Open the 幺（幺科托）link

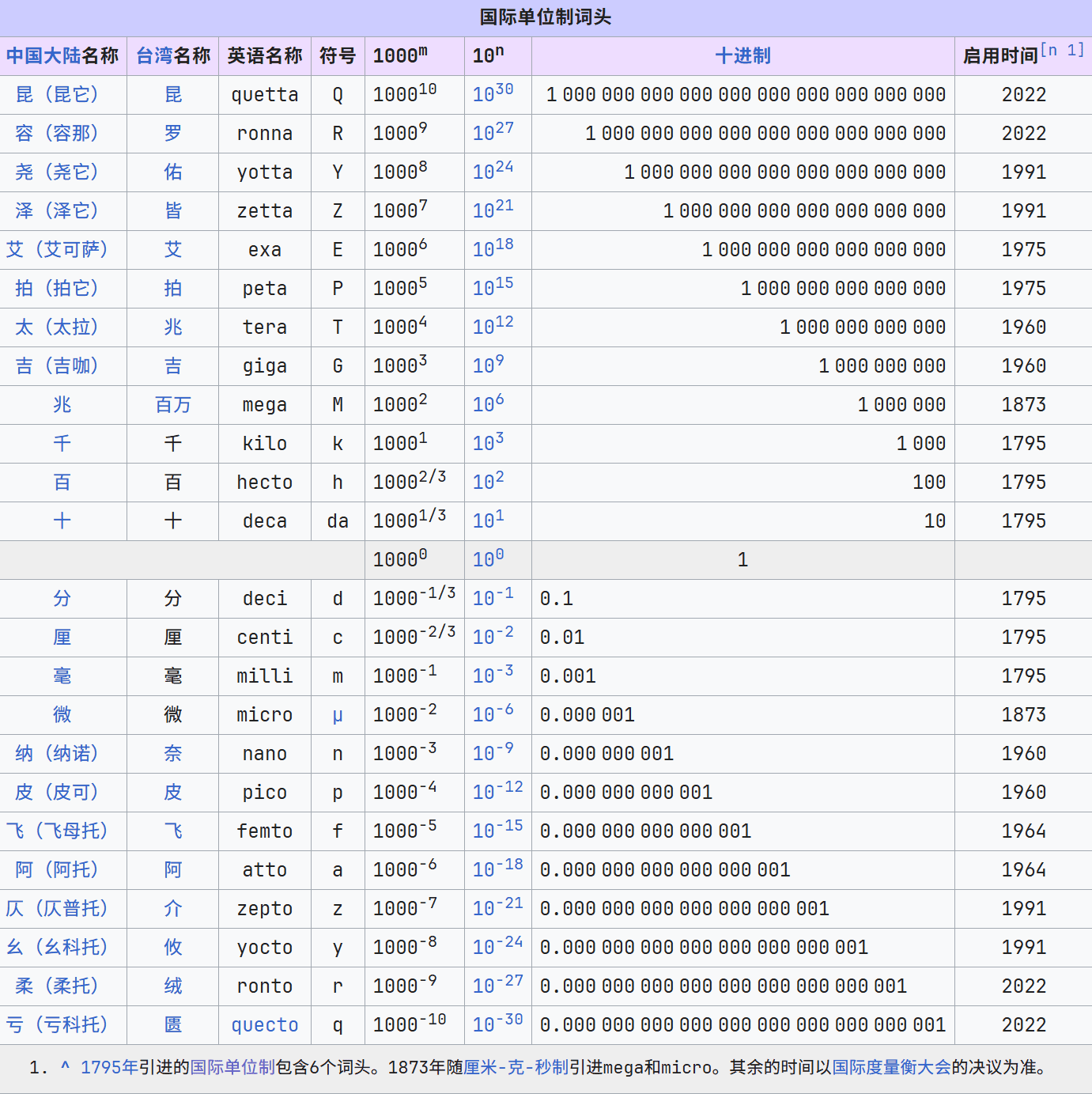point(57,948)
